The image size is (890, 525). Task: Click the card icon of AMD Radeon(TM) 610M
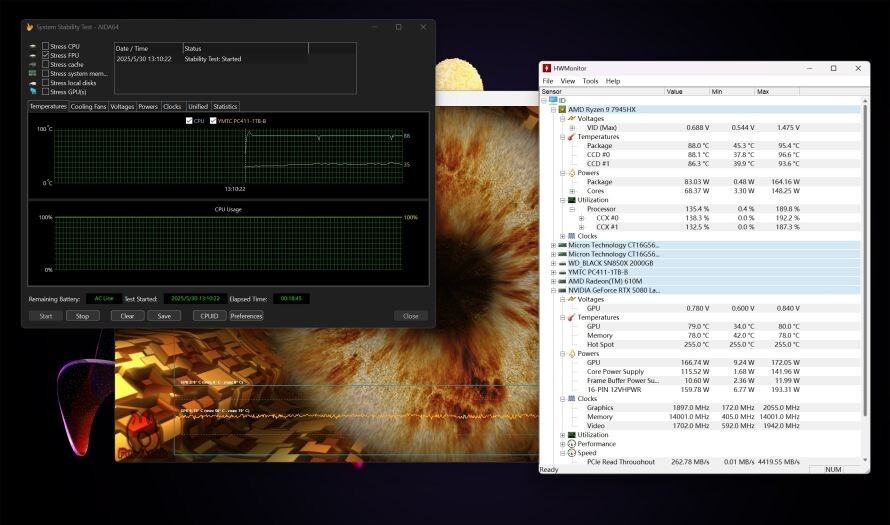(562, 282)
